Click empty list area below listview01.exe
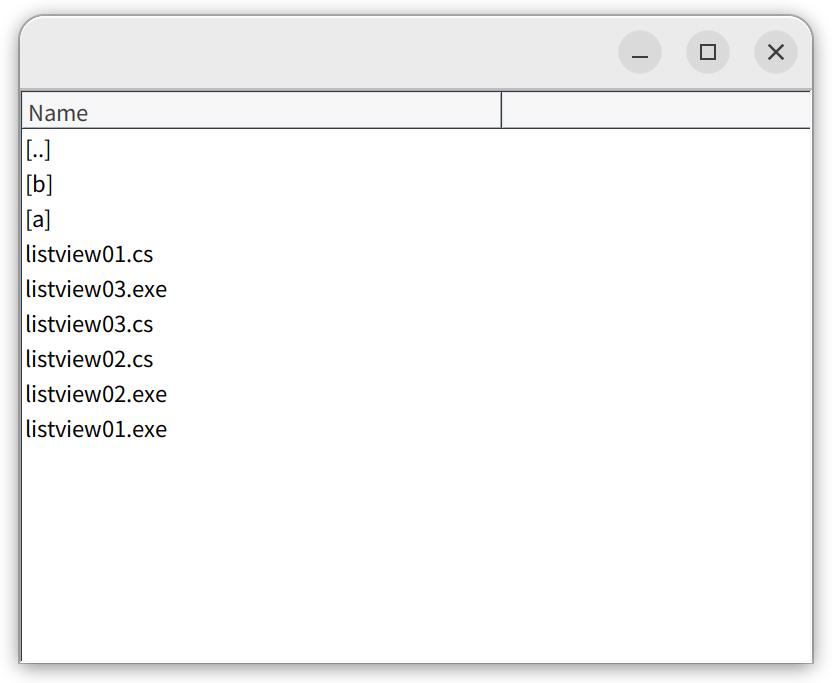Image resolution: width=832 pixels, height=683 pixels. [x=417, y=552]
